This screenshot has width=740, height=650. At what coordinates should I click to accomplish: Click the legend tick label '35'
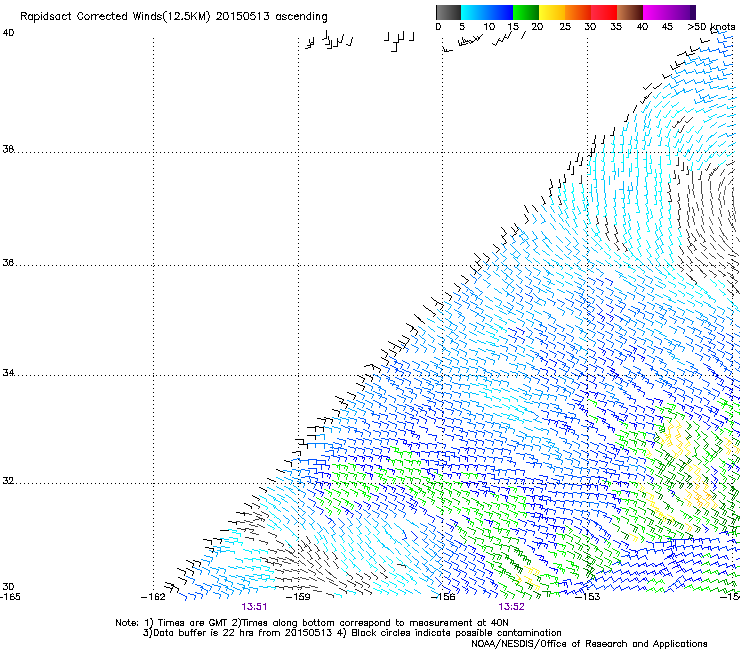pos(616,27)
